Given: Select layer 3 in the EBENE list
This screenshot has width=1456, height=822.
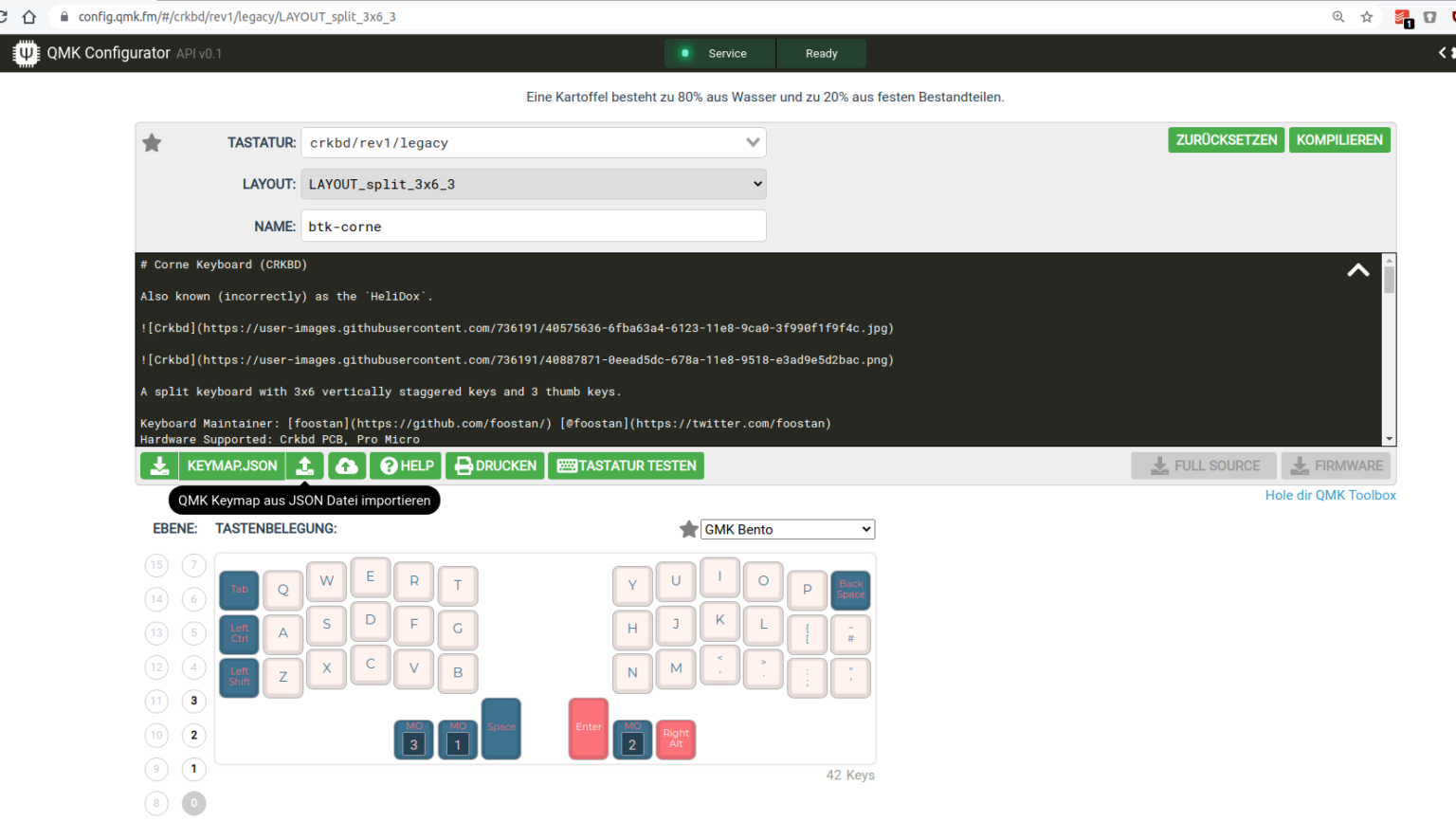Looking at the screenshot, I should coord(193,701).
